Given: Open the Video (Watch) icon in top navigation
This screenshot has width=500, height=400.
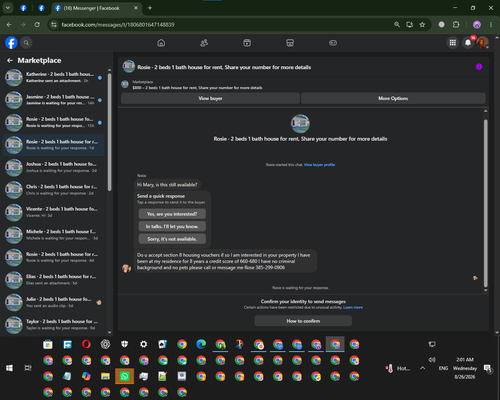Looking at the screenshot, I should tap(247, 43).
